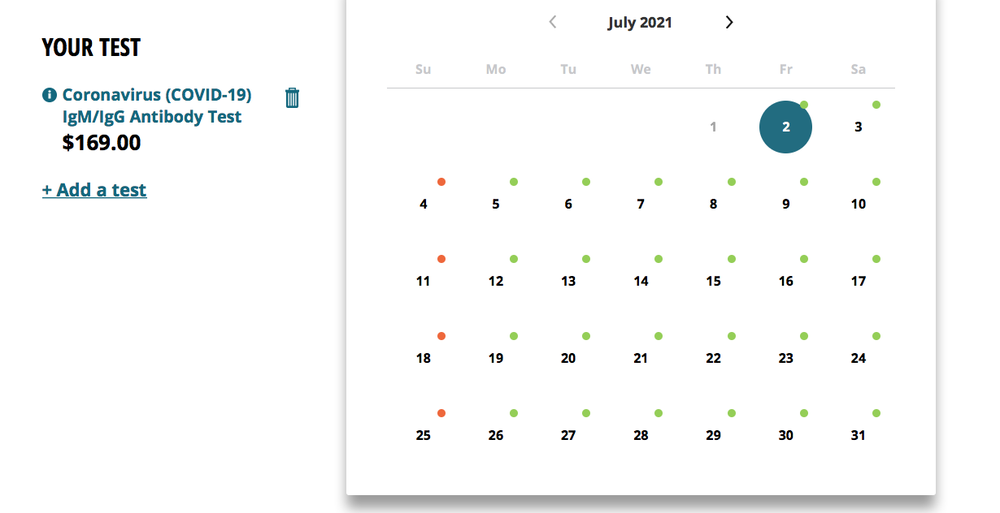
Task: Click the trash icon to remove test
Action: [292, 97]
